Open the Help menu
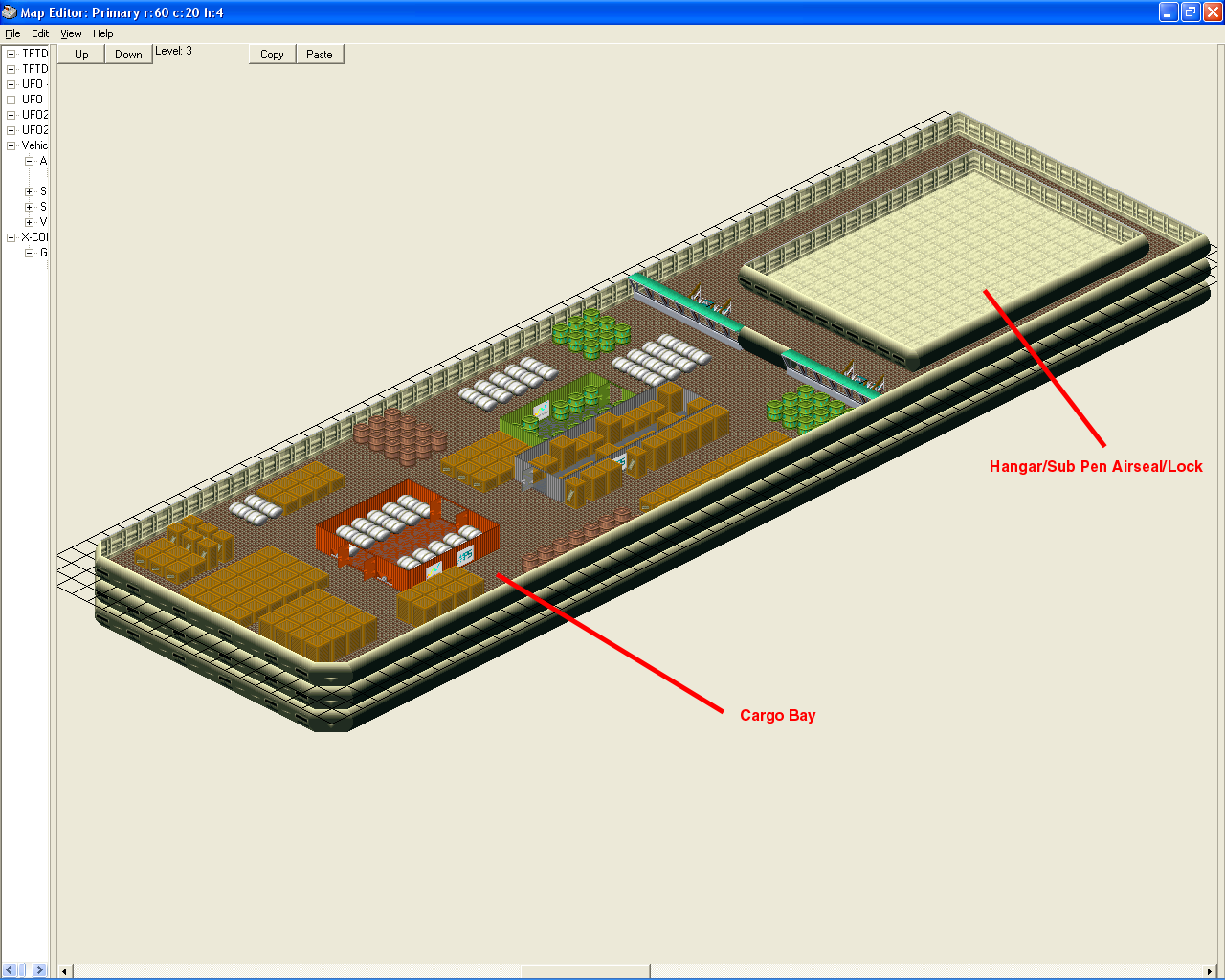 [103, 33]
